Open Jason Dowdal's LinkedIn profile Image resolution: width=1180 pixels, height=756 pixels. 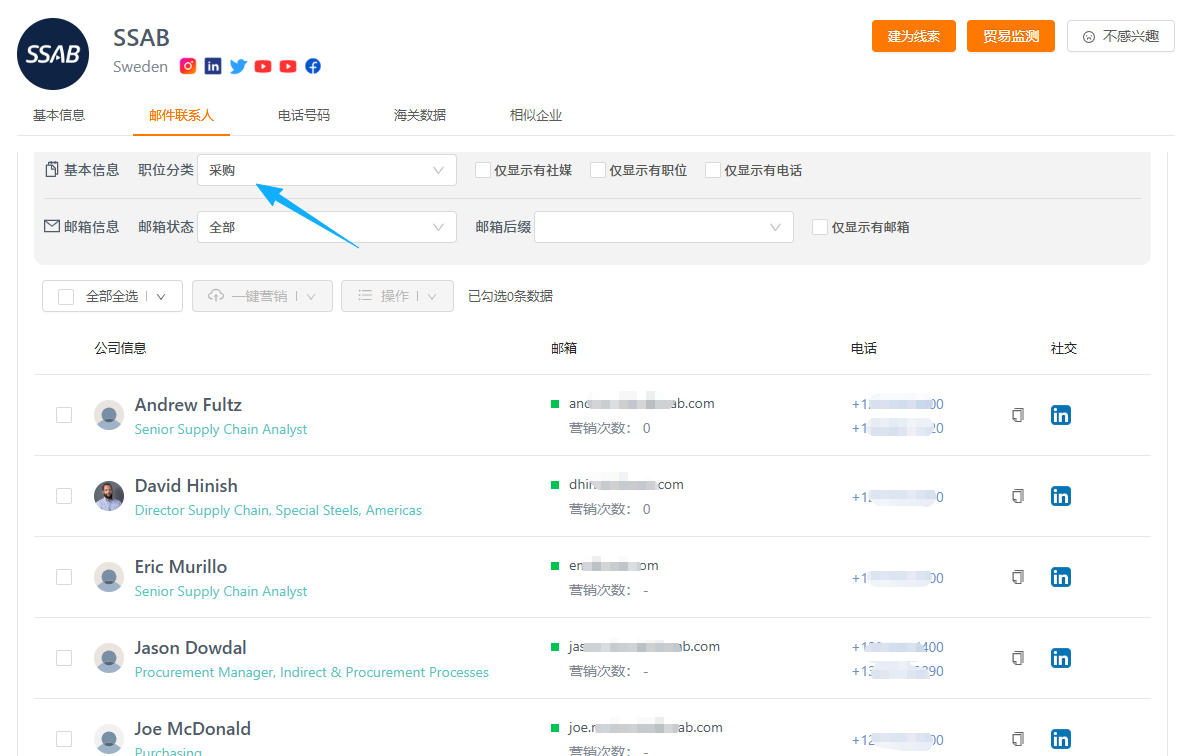tap(1060, 658)
